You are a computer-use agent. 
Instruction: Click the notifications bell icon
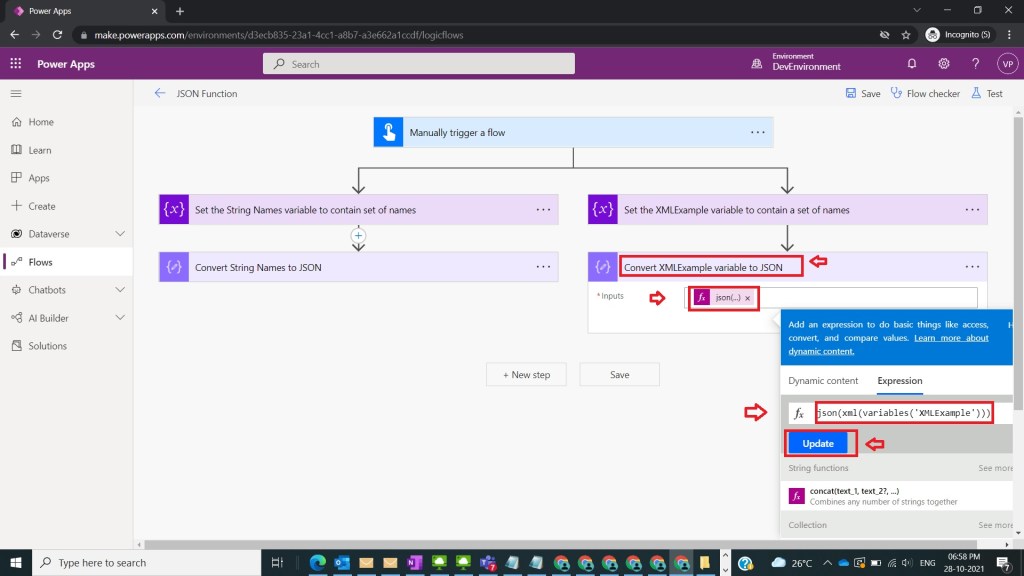912,64
